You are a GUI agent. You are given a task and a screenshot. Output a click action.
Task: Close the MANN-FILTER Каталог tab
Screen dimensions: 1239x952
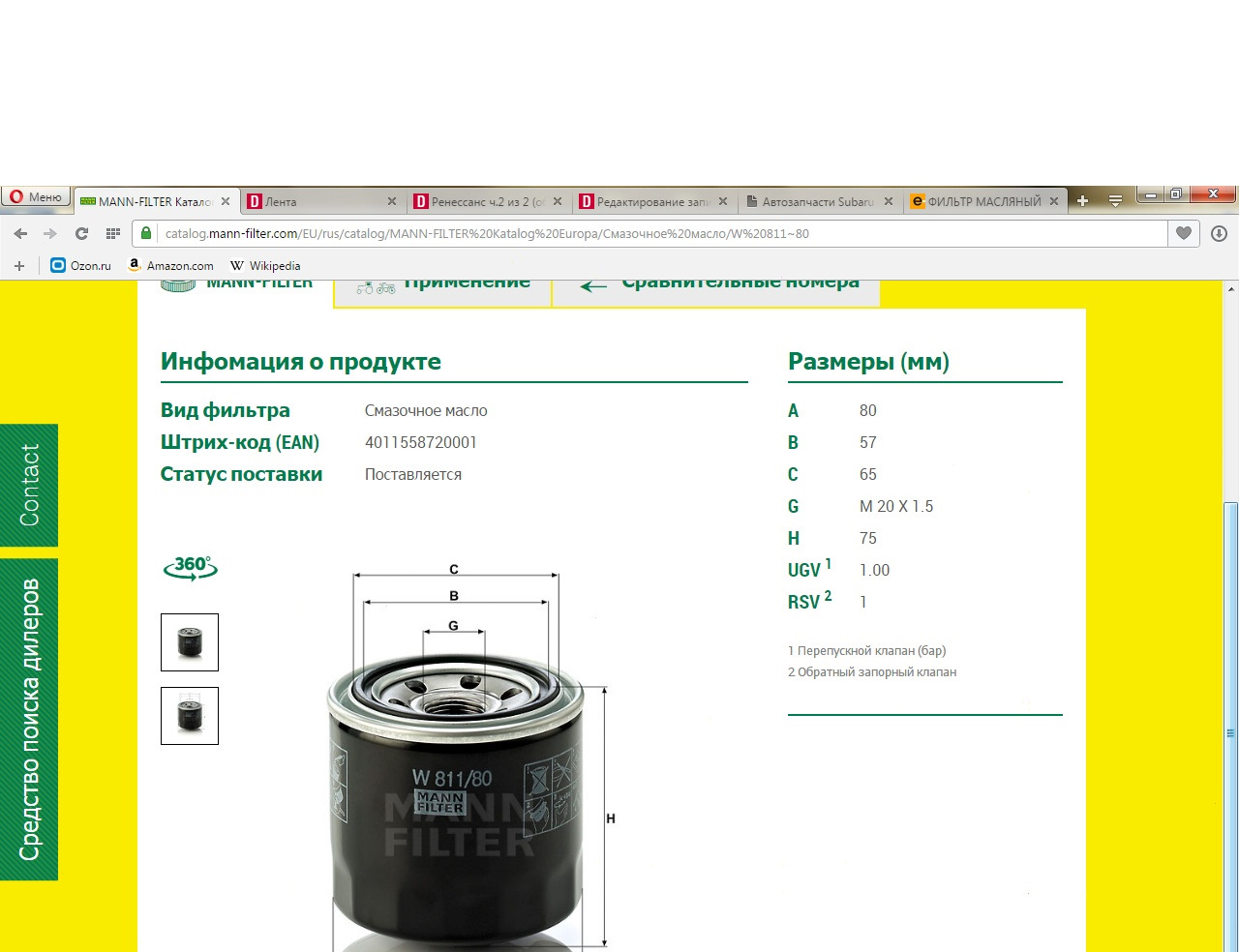226,201
